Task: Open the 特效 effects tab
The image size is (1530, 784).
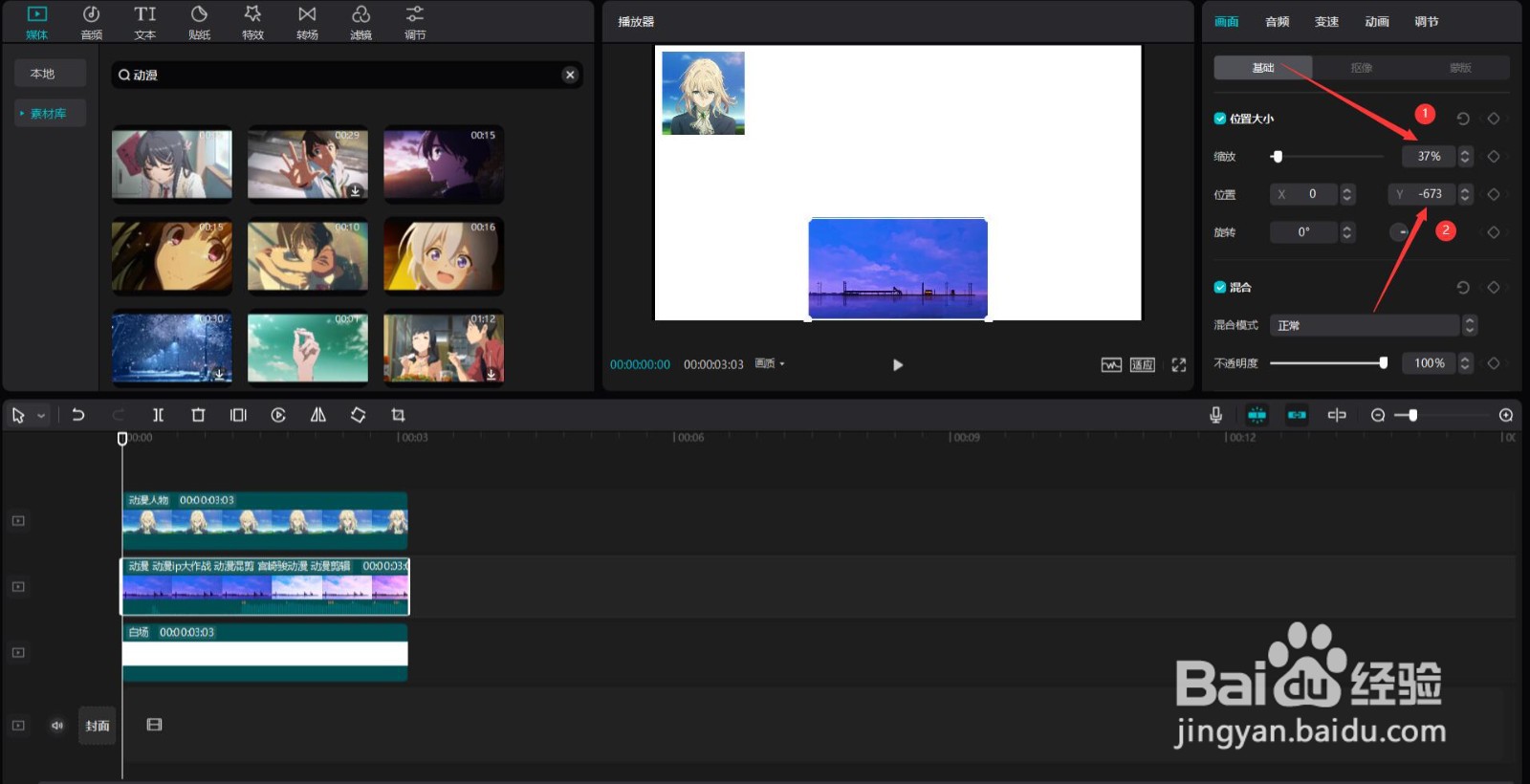Action: [252, 22]
